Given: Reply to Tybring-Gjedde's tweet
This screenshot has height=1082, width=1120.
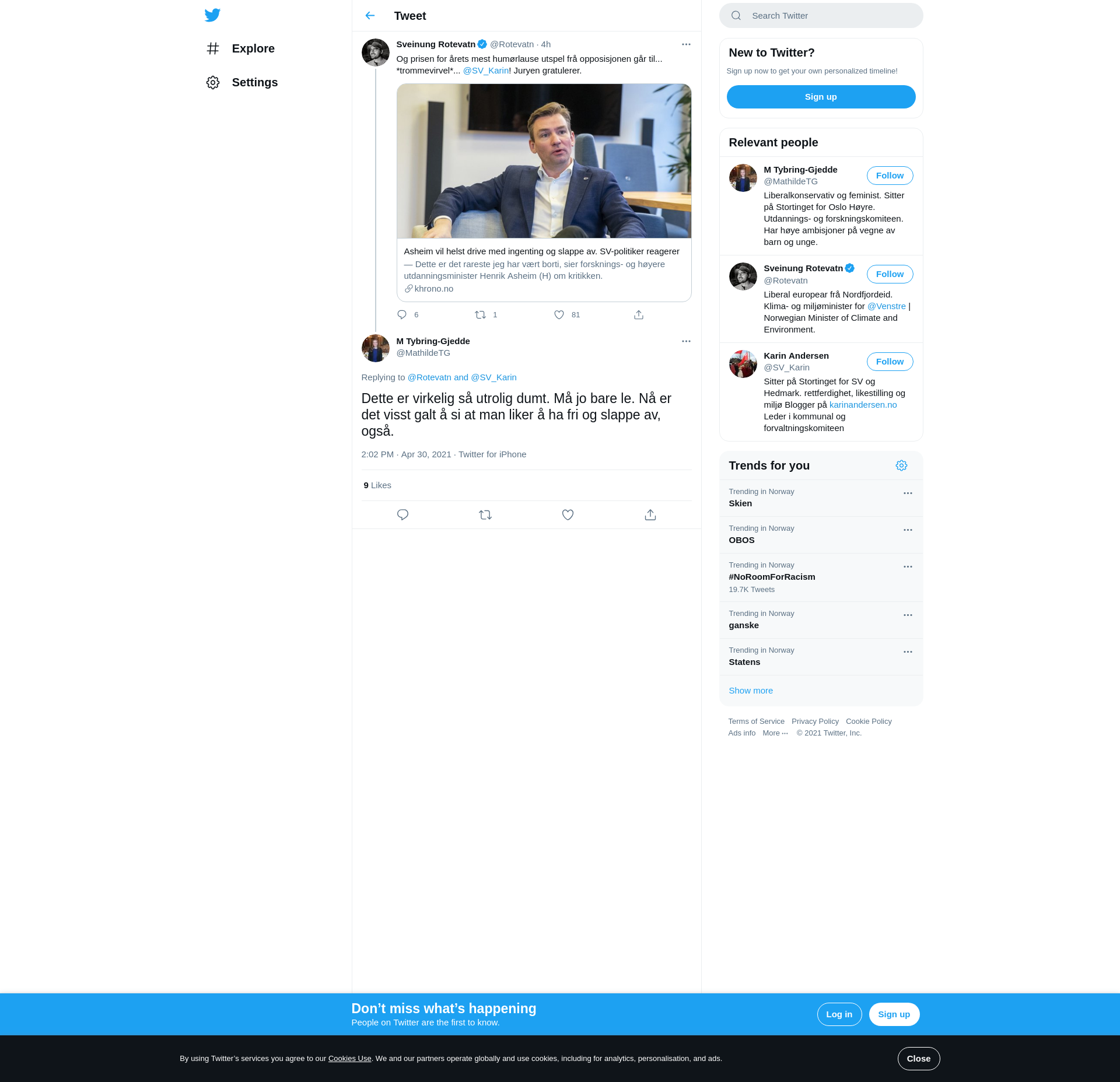Looking at the screenshot, I should coord(402,515).
